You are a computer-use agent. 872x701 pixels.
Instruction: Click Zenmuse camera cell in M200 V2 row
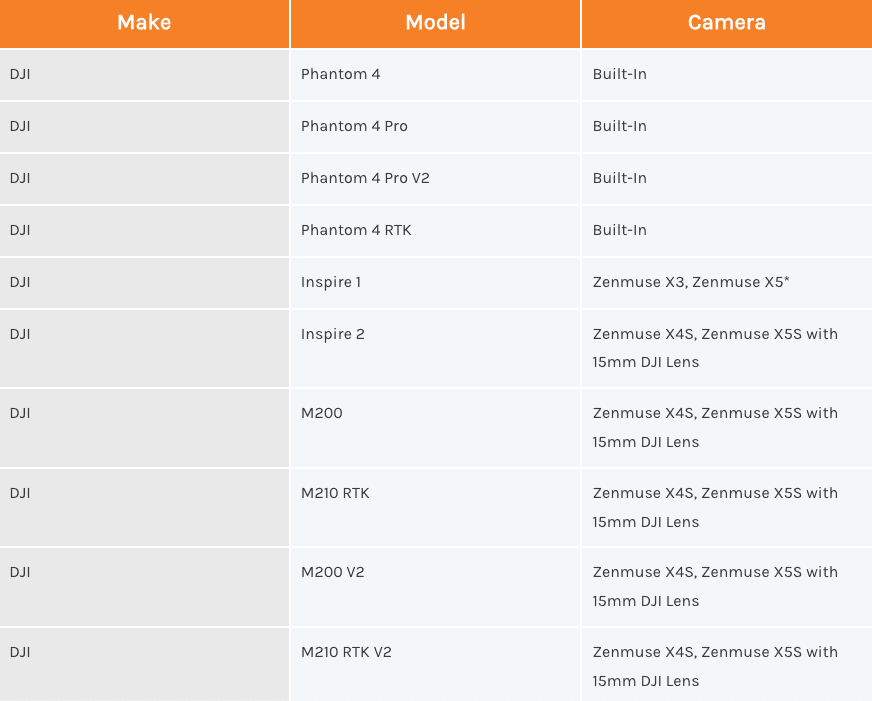point(726,586)
